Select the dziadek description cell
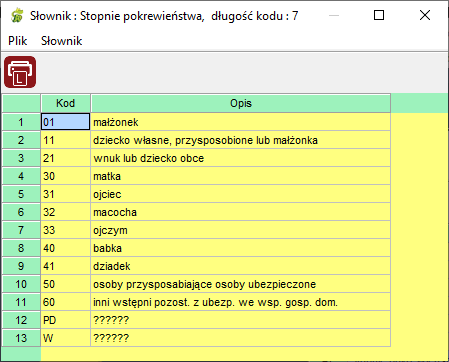 [x=241, y=266]
